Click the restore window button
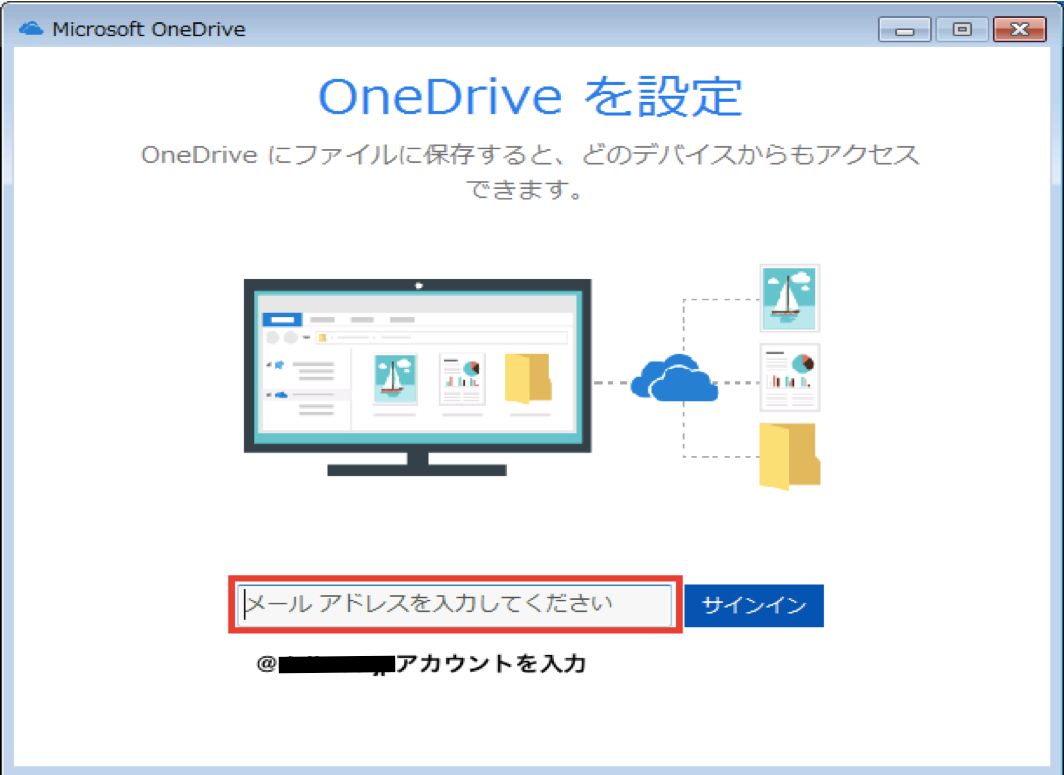 960,29
